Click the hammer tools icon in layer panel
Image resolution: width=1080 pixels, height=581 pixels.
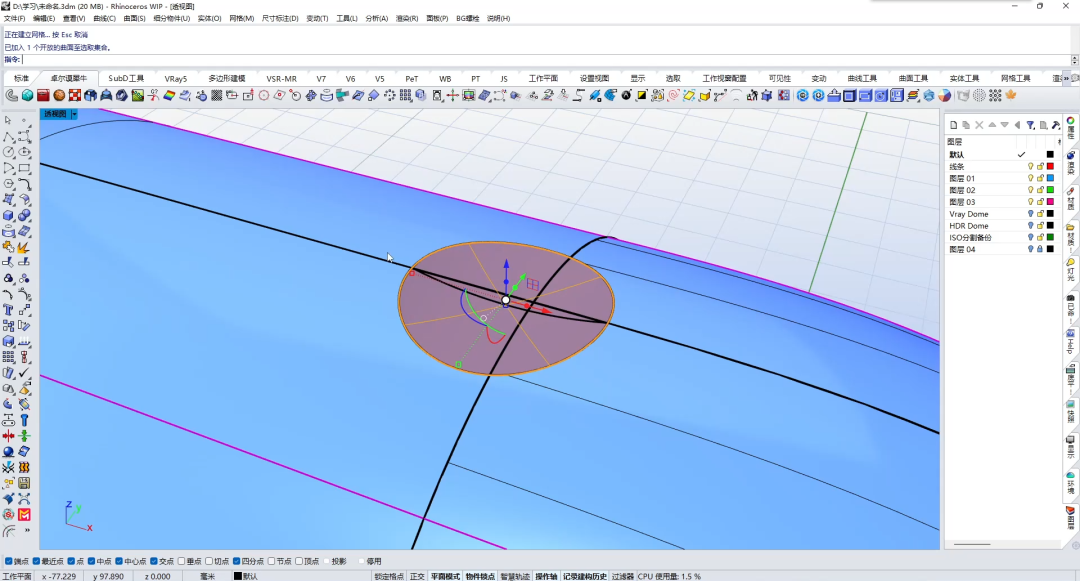(x=1055, y=125)
